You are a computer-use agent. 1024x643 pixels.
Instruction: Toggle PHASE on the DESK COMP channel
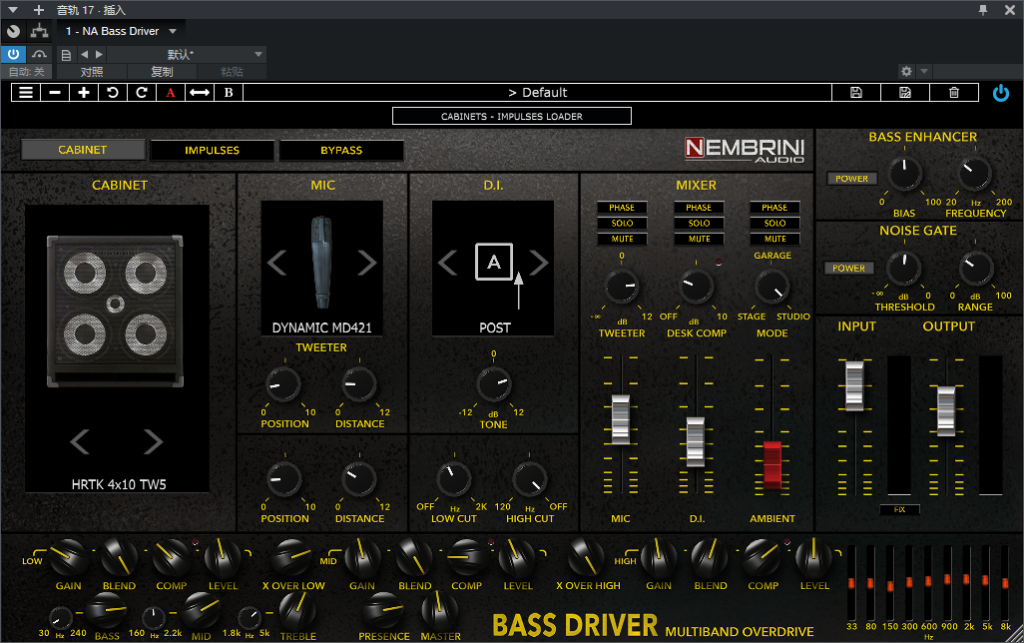coord(698,208)
